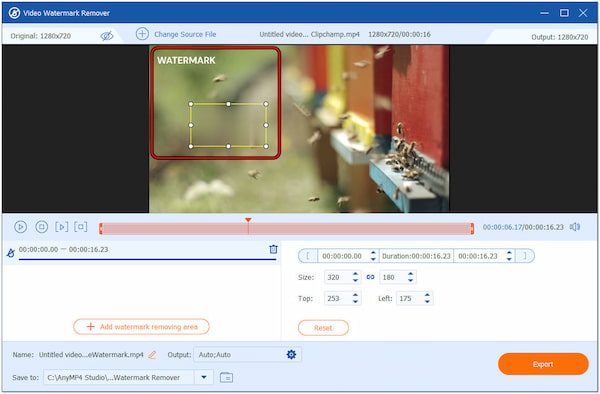Decrease the start time with the down arrow
The image size is (600, 394).
coord(373,259)
